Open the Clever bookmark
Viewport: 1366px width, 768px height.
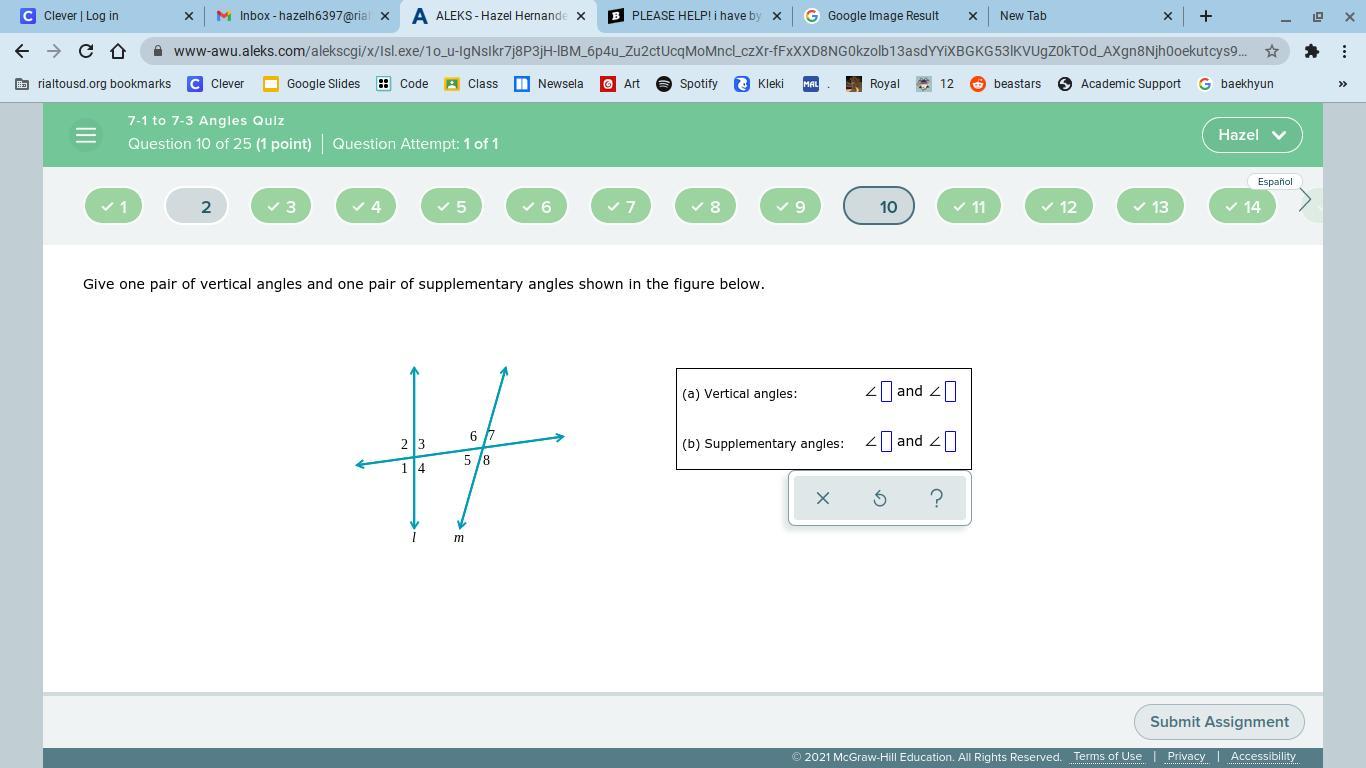[x=216, y=84]
